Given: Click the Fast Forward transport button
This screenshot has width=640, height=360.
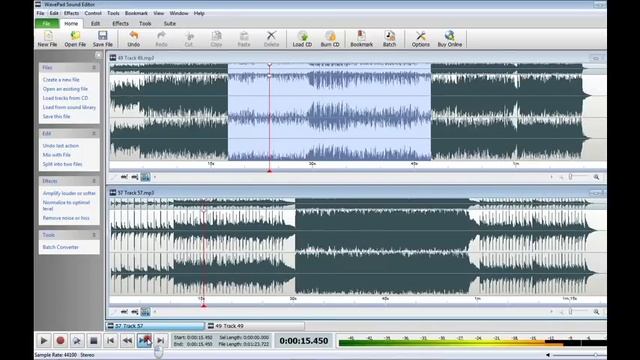Looking at the screenshot, I should [x=144, y=340].
